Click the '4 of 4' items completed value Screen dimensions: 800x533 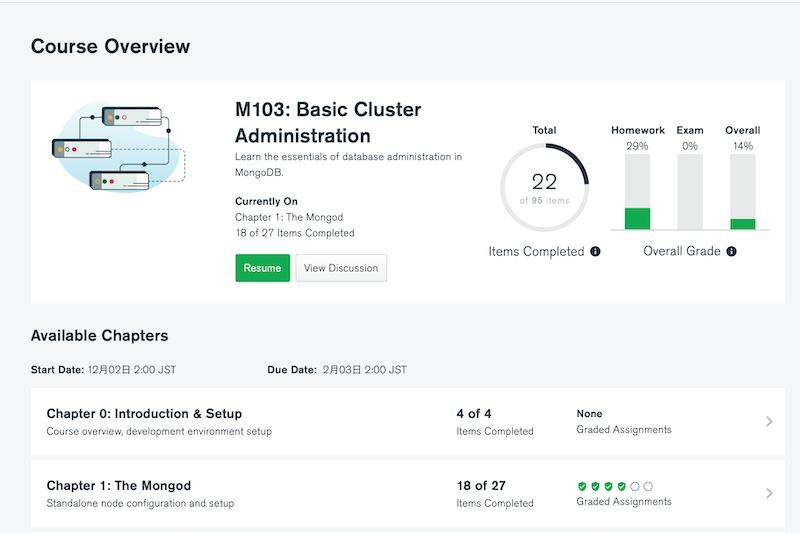[474, 414]
